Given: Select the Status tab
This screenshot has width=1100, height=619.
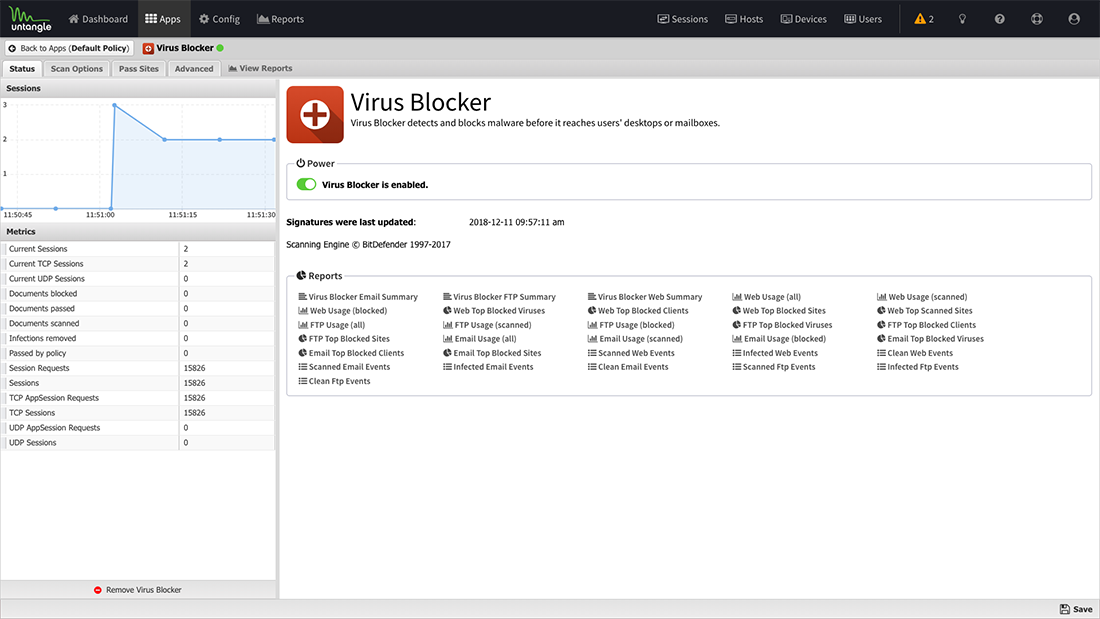Looking at the screenshot, I should 22,69.
